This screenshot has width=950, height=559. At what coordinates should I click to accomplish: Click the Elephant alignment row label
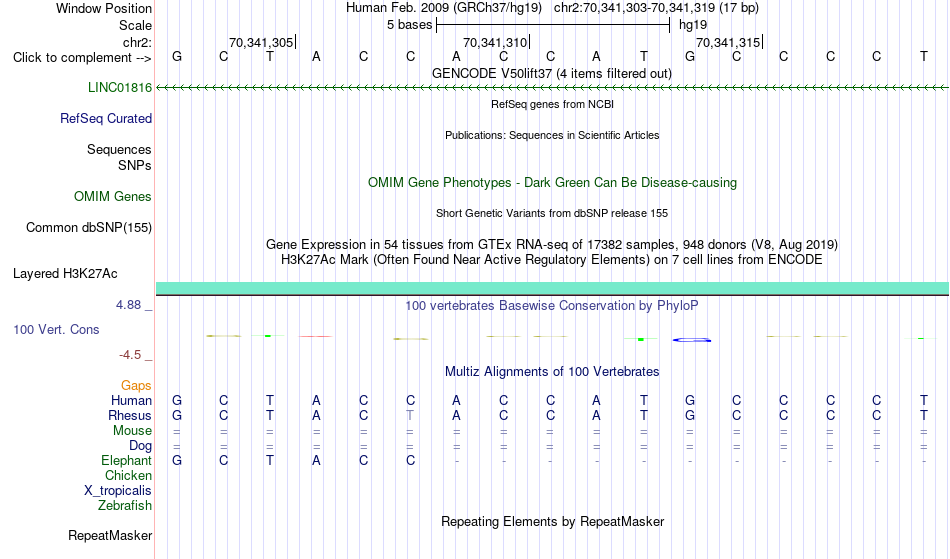point(127,460)
